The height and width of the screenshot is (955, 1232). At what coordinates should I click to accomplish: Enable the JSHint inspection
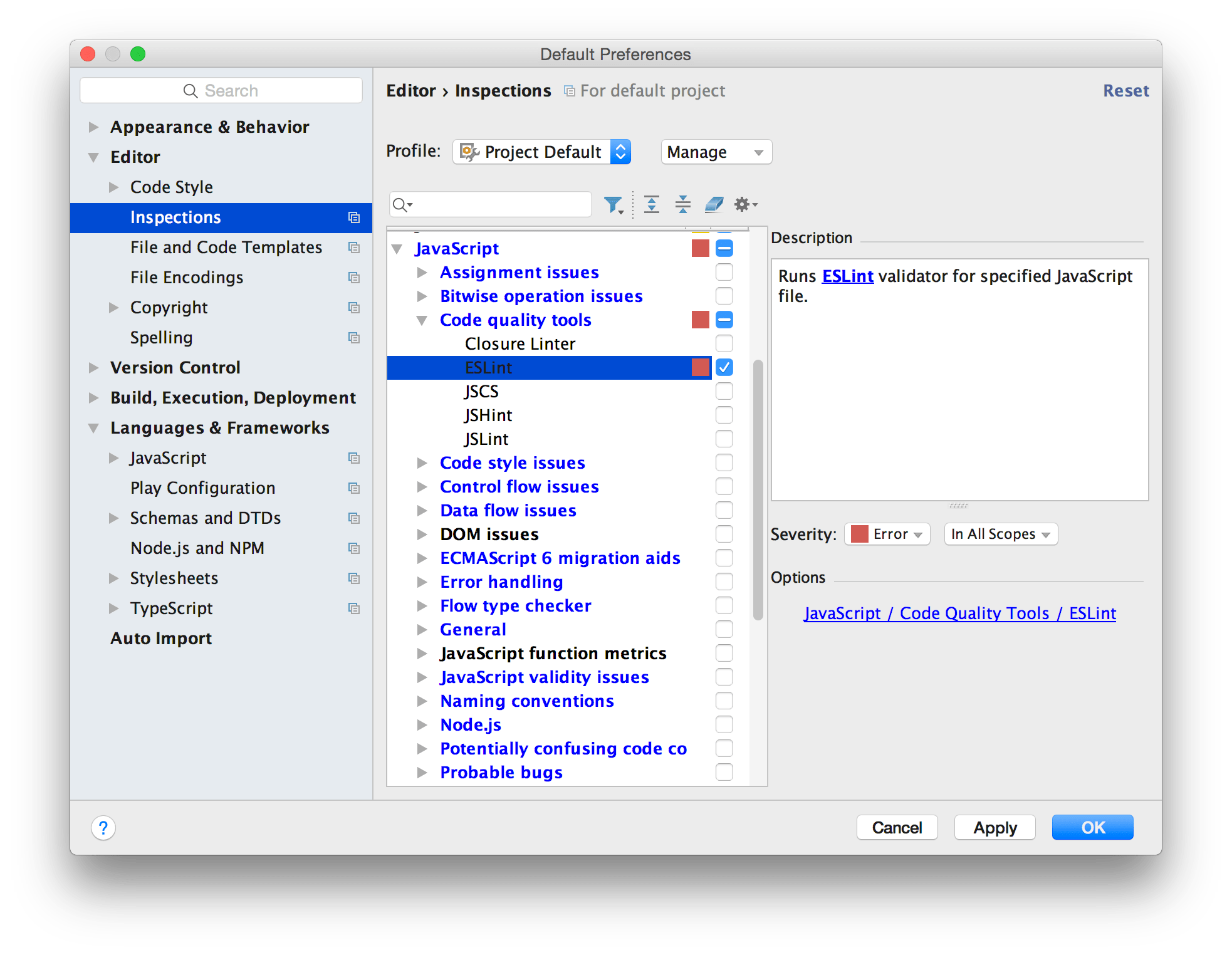[x=724, y=415]
